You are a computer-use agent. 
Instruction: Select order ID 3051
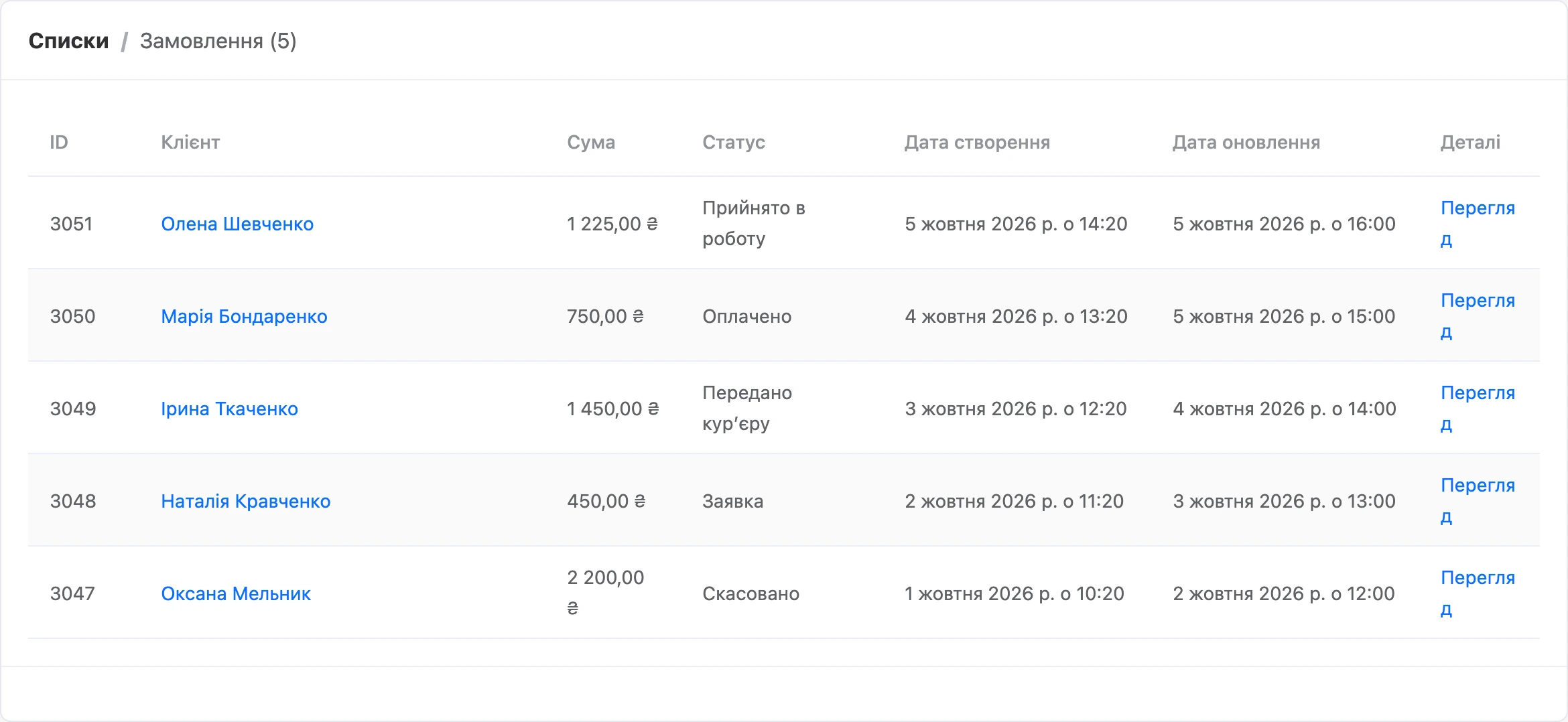71,224
